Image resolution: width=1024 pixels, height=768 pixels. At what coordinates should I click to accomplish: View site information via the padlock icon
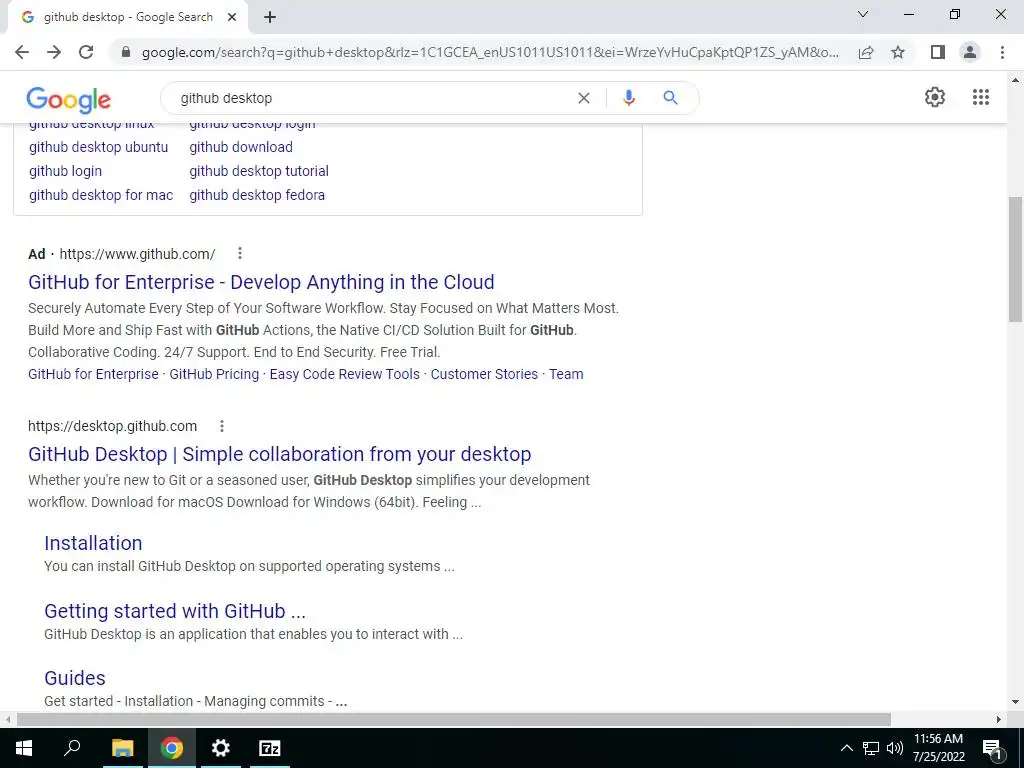(126, 52)
